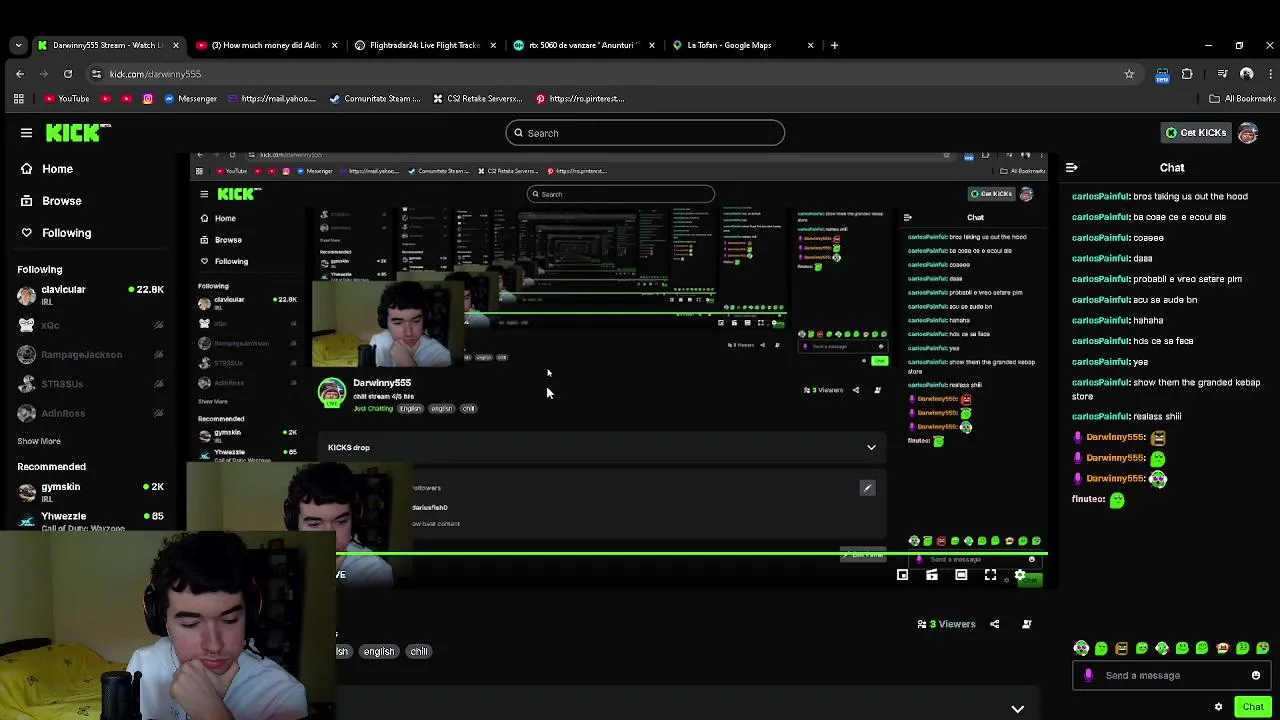Insert the fifth headset emote
The width and height of the screenshot is (1280, 720).
1162,648
